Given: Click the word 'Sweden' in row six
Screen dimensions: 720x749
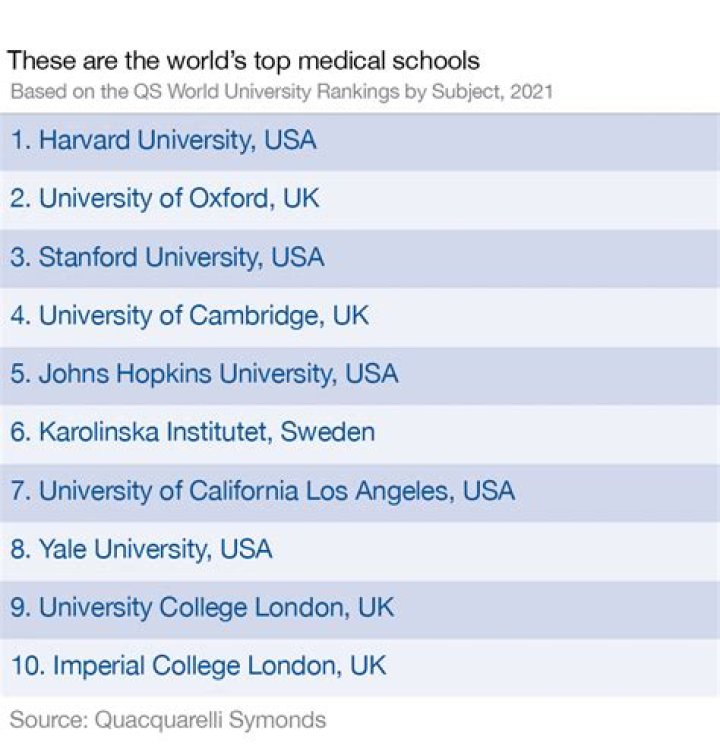Looking at the screenshot, I should click(328, 432).
